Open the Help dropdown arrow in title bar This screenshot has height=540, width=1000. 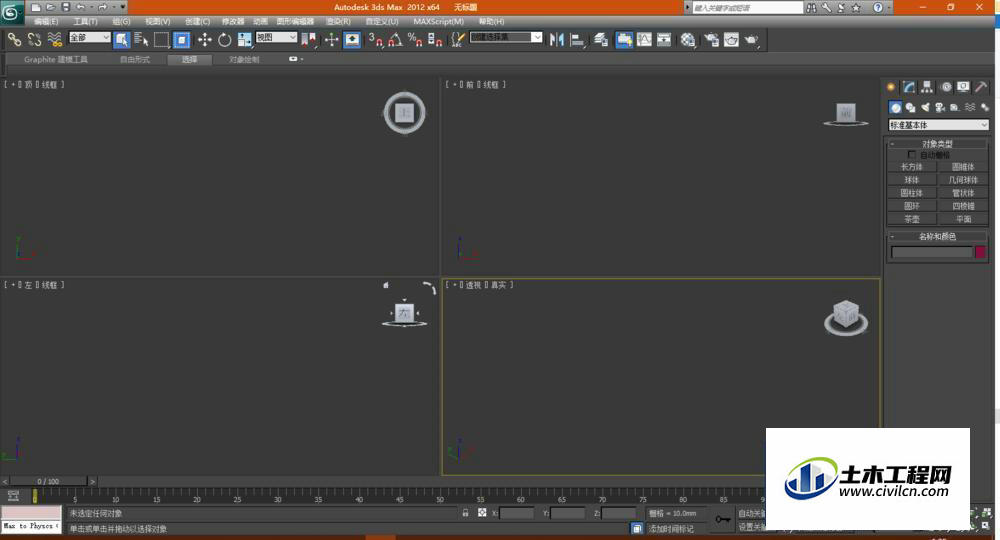pos(888,8)
